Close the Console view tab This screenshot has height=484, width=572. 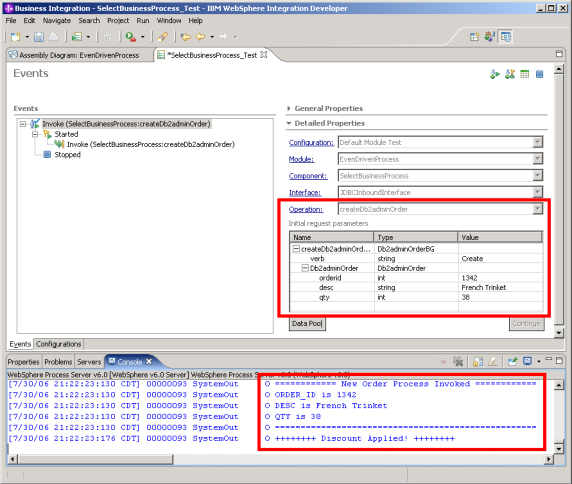tap(149, 361)
